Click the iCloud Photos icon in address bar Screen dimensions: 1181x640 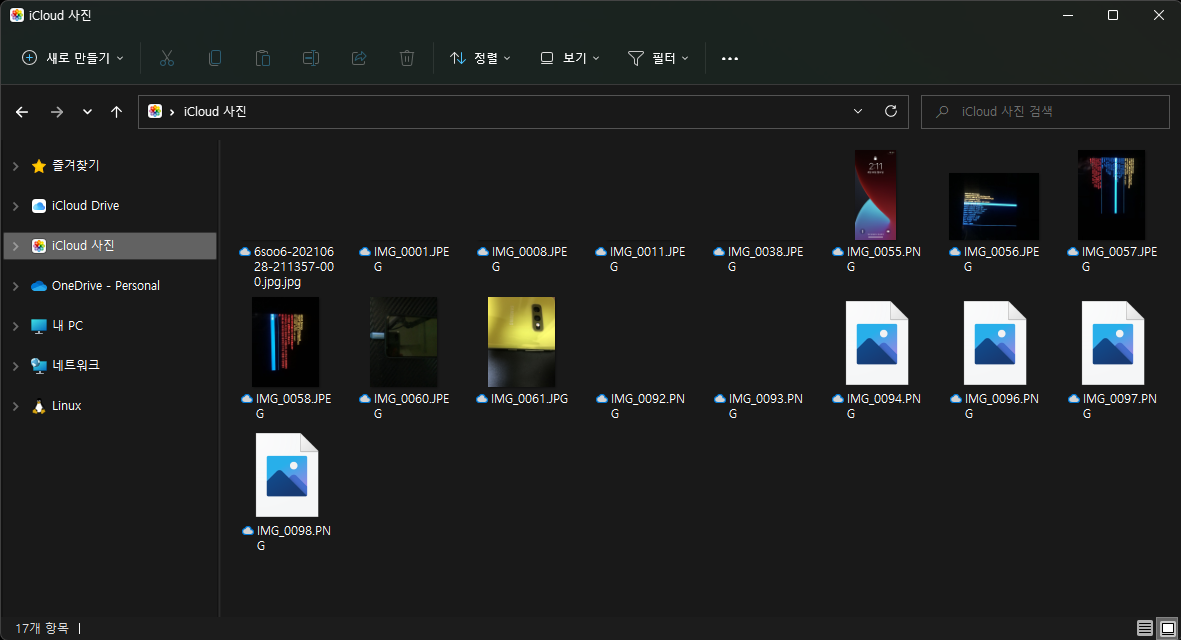[155, 111]
